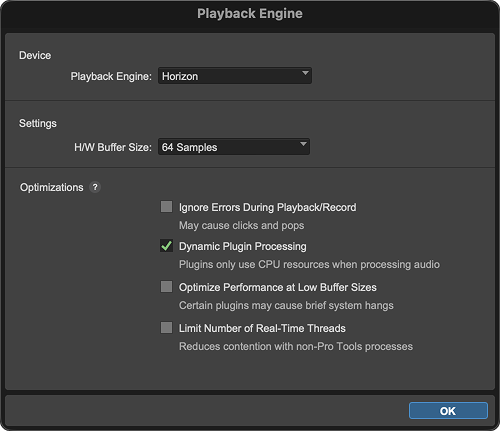Click the 'H/W Buffer Size:' field label

[x=113, y=147]
